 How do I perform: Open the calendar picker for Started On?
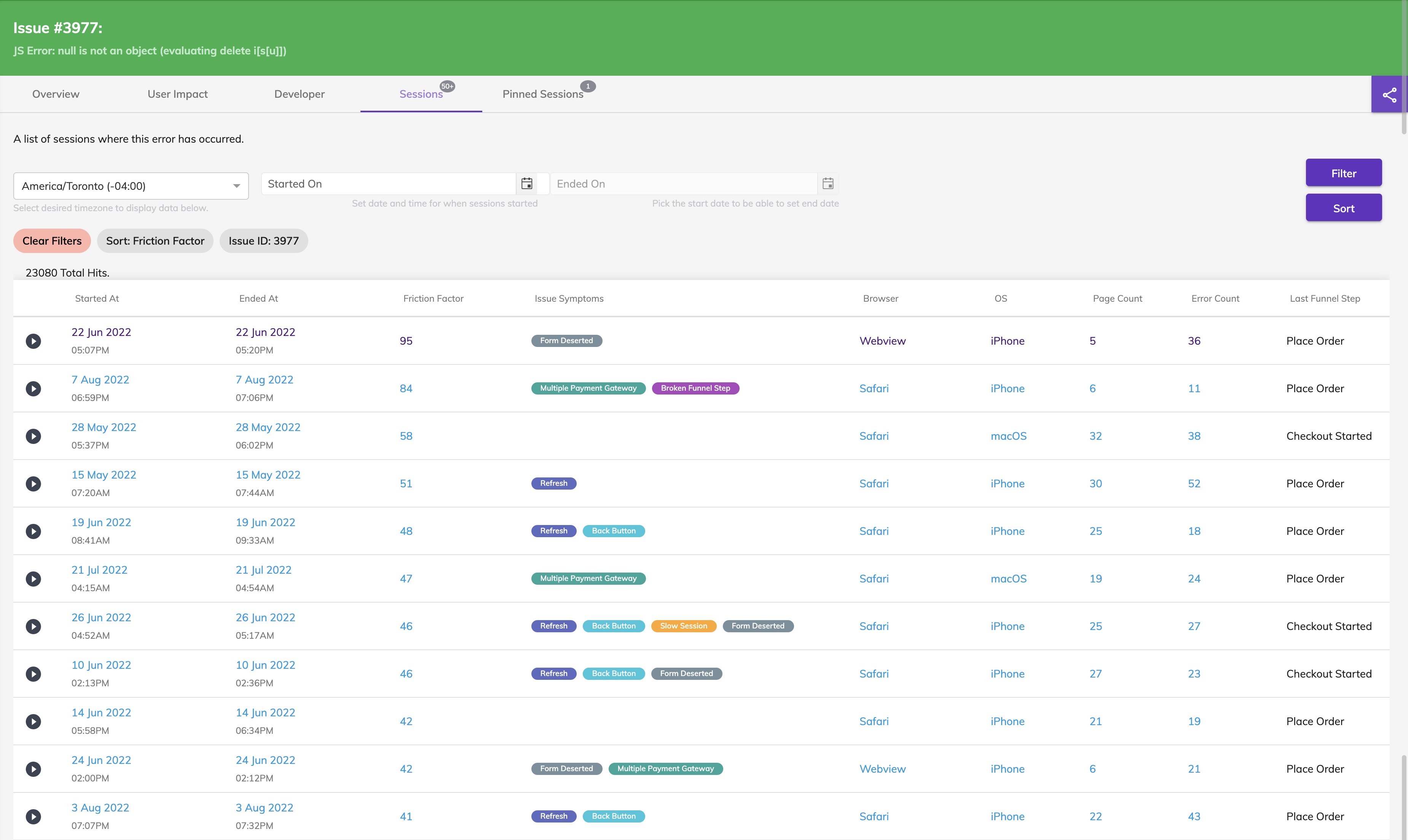pos(526,183)
